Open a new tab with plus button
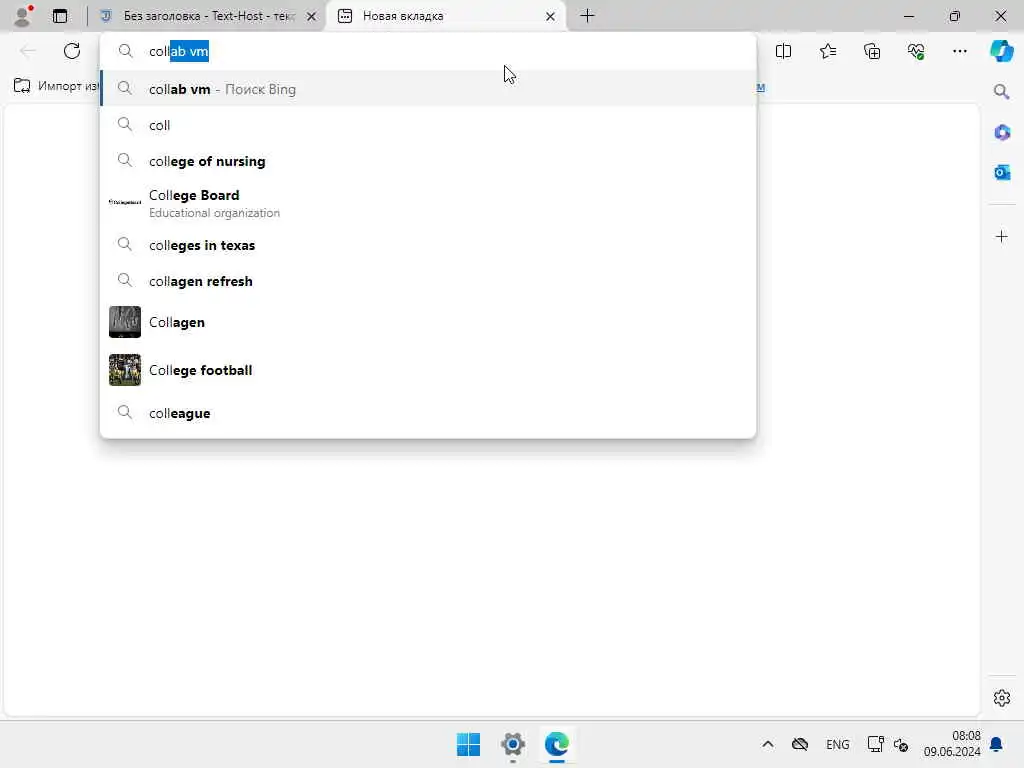This screenshot has width=1024, height=768. tap(587, 16)
